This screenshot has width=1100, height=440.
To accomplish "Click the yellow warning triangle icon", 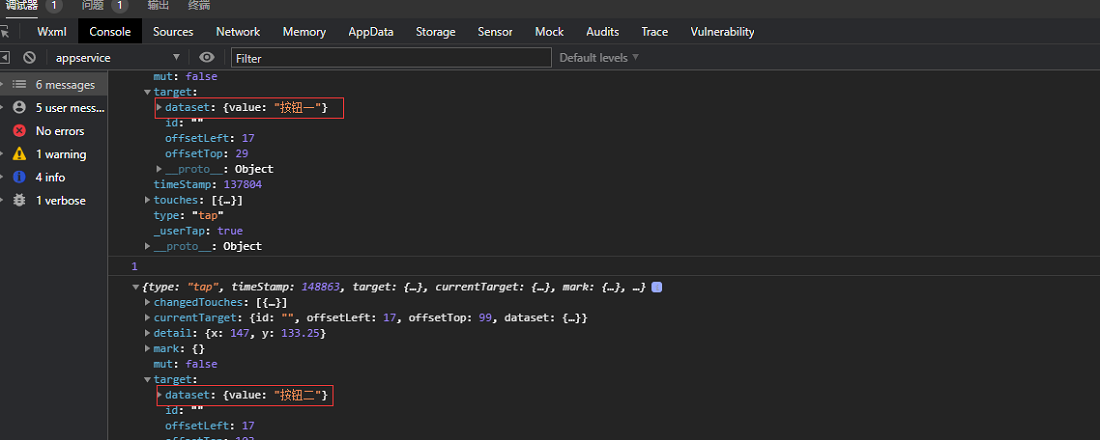I will [x=20, y=154].
